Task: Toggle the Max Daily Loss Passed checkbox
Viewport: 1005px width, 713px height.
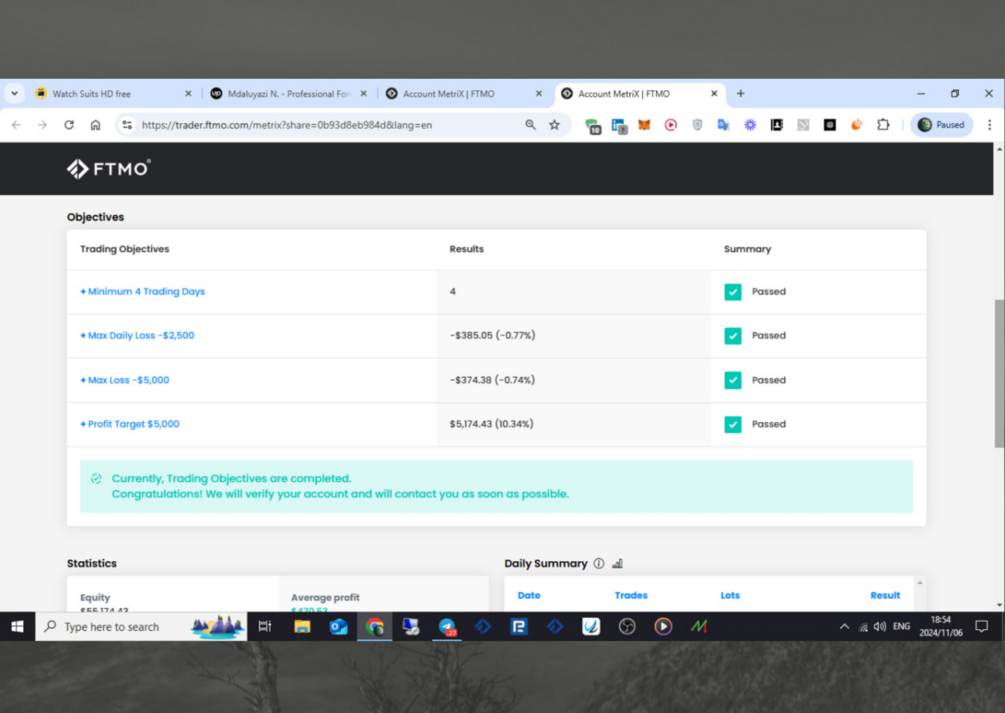Action: (x=733, y=336)
